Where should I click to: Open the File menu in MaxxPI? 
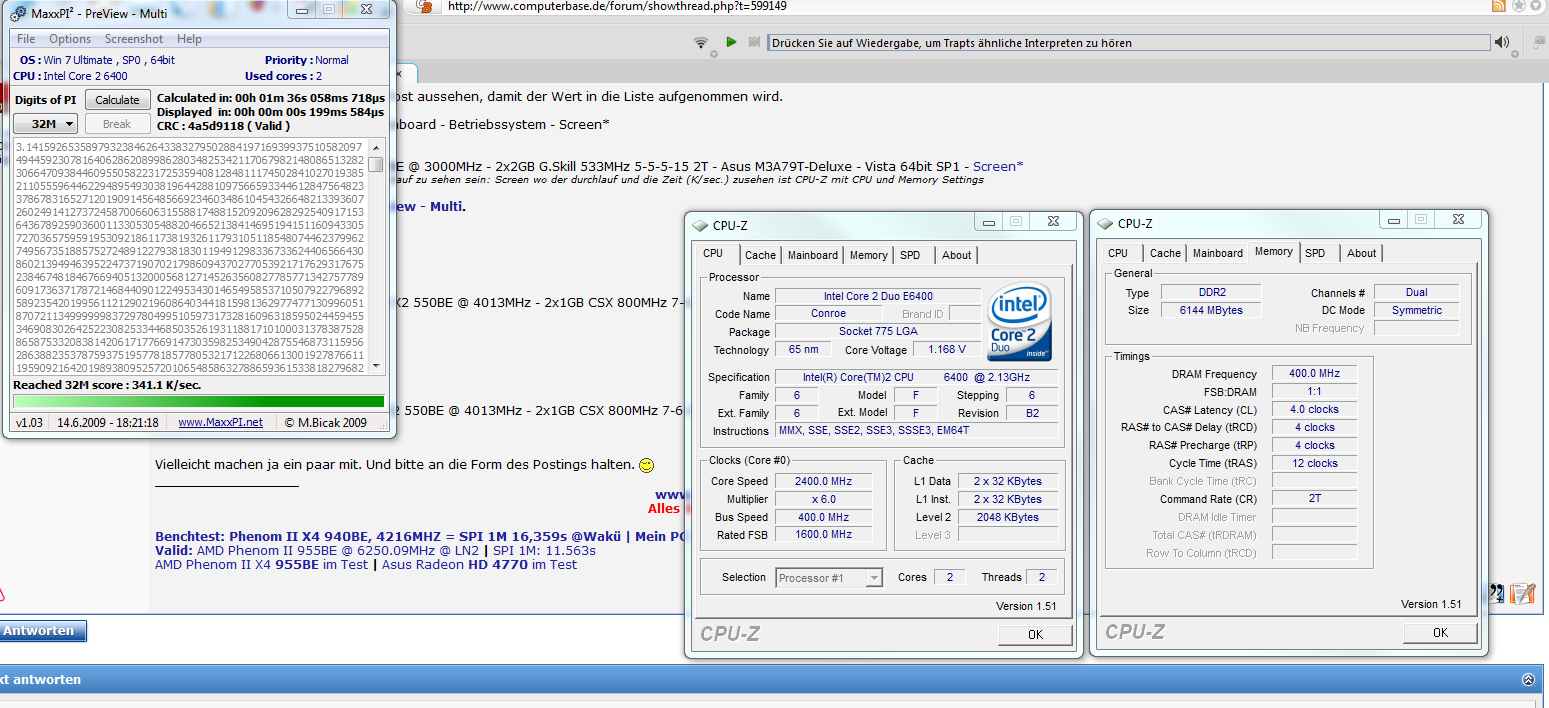26,39
